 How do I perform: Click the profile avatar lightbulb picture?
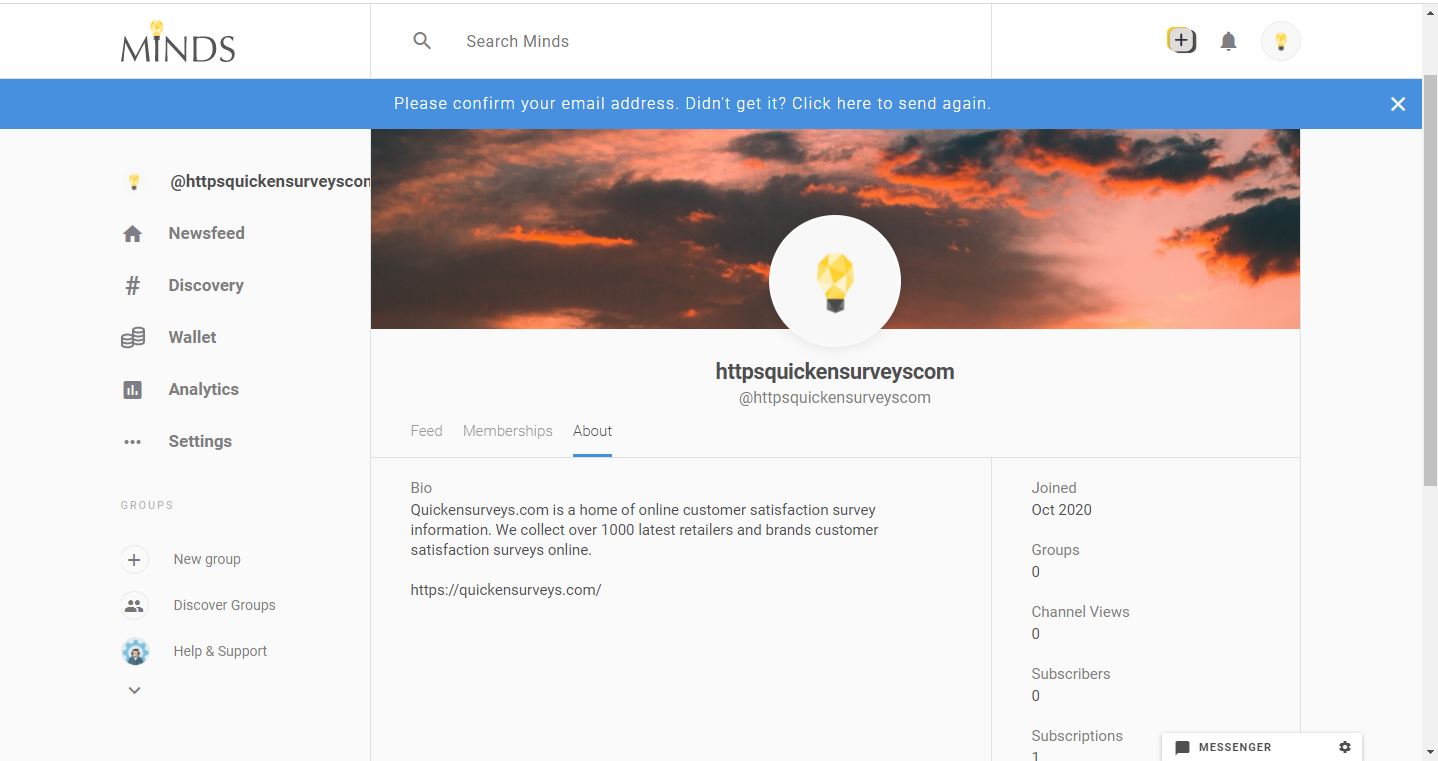click(835, 281)
